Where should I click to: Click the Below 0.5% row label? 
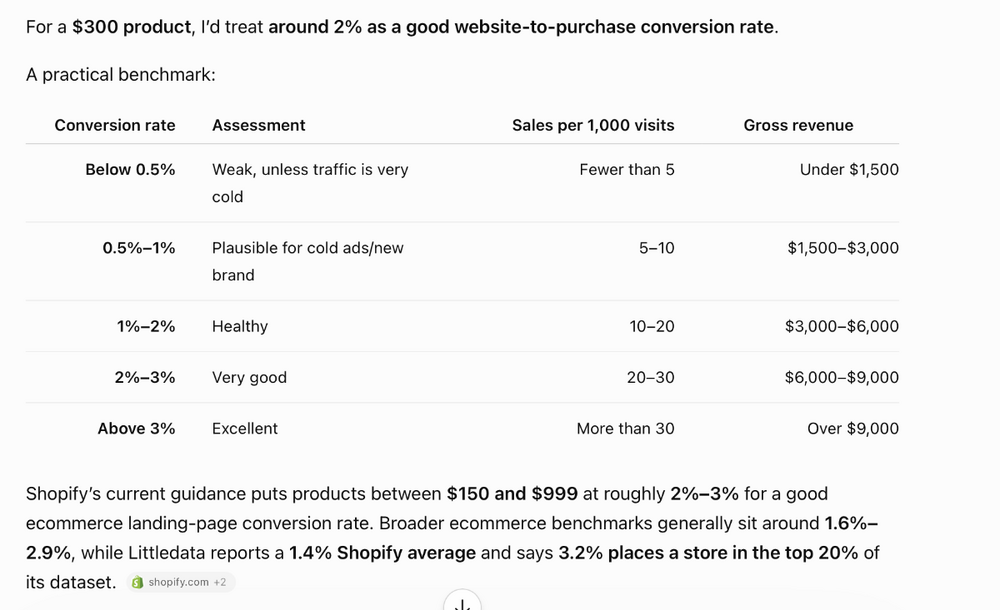click(130, 170)
